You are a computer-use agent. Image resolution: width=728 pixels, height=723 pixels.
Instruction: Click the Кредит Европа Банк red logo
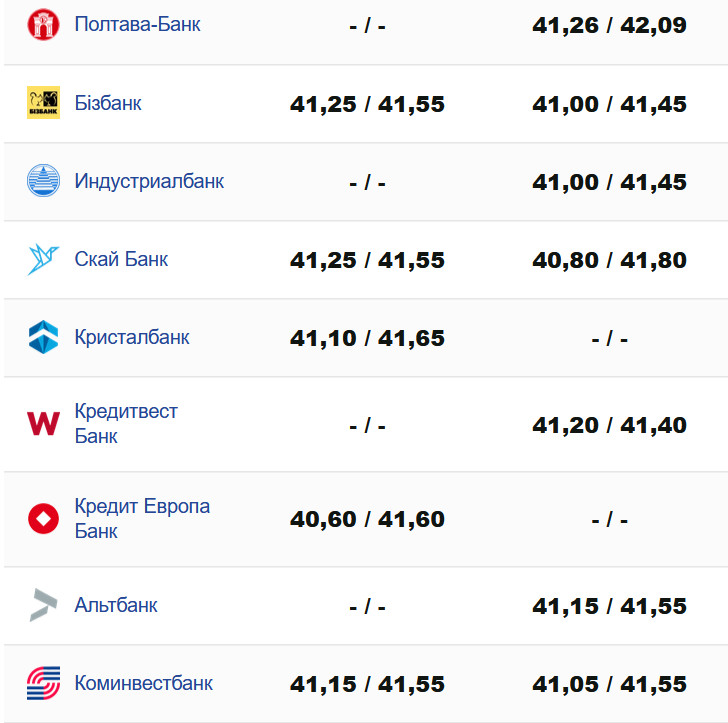point(43,519)
